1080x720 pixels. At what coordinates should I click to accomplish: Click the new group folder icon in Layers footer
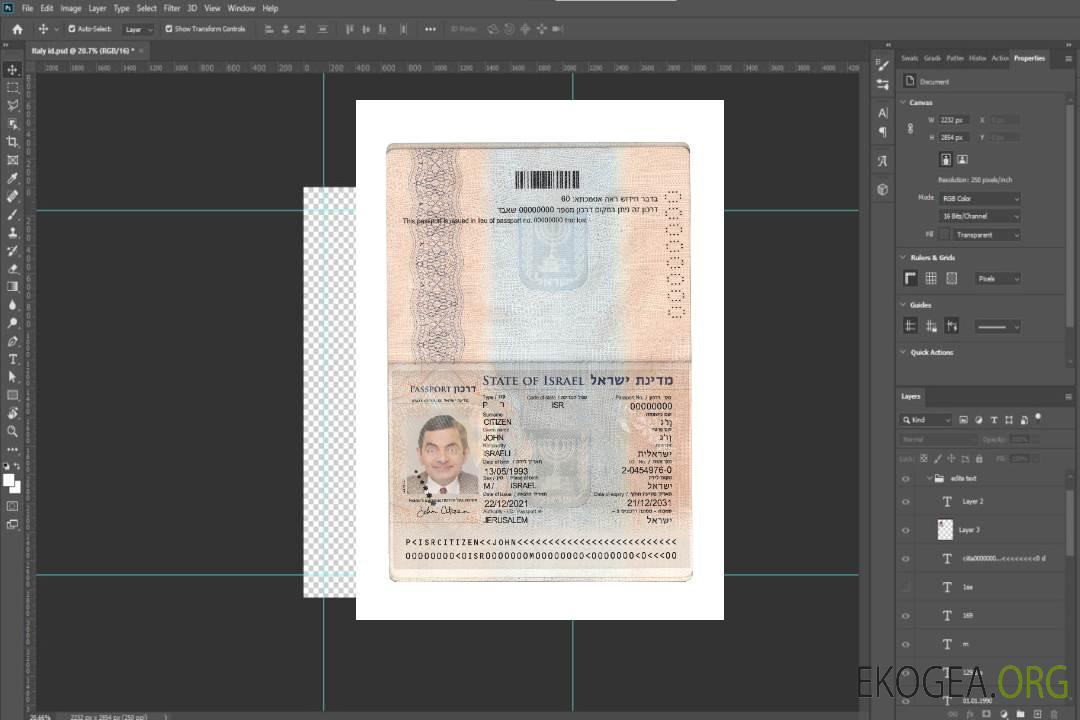pos(1020,714)
